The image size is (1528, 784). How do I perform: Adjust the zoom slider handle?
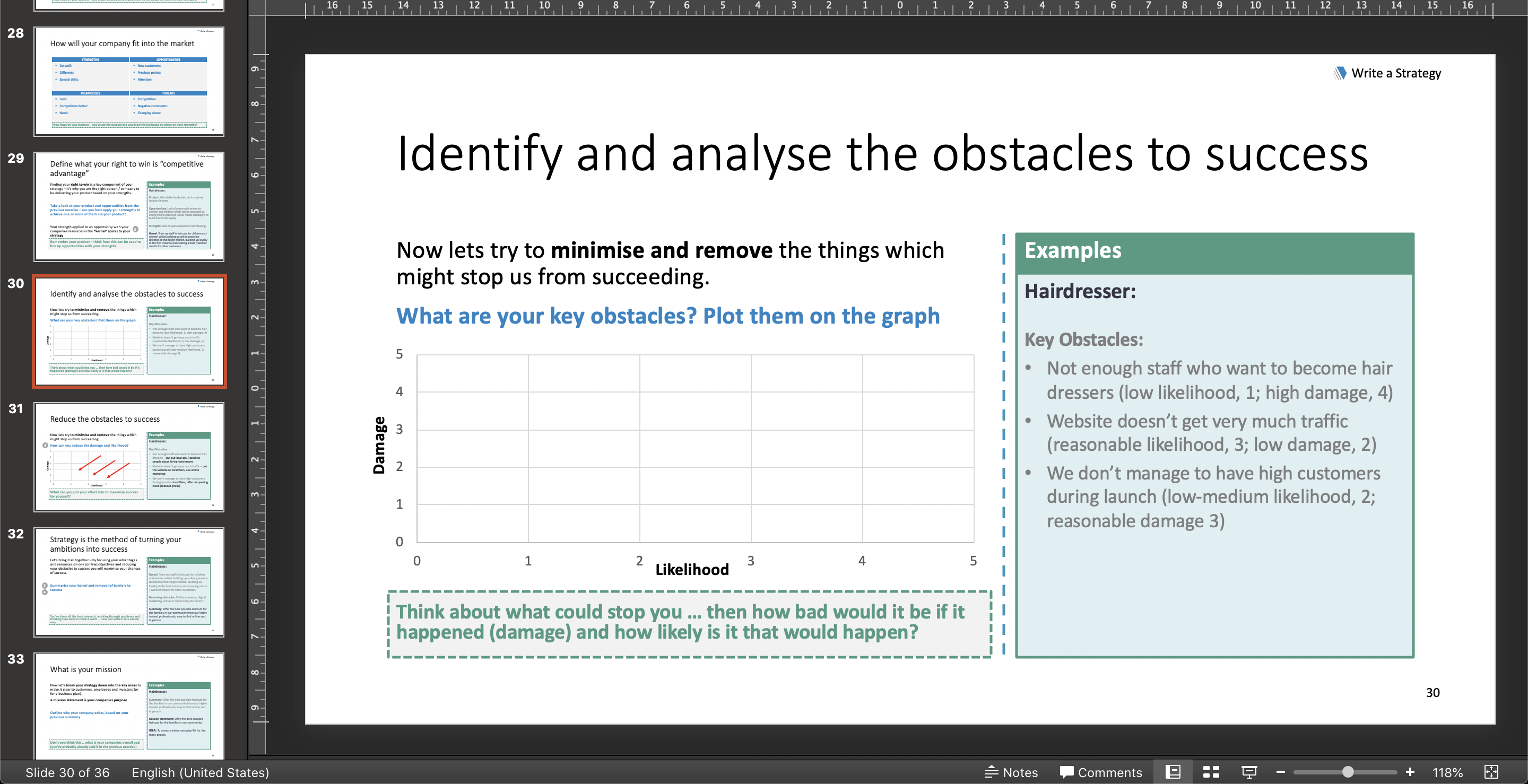click(1348, 772)
